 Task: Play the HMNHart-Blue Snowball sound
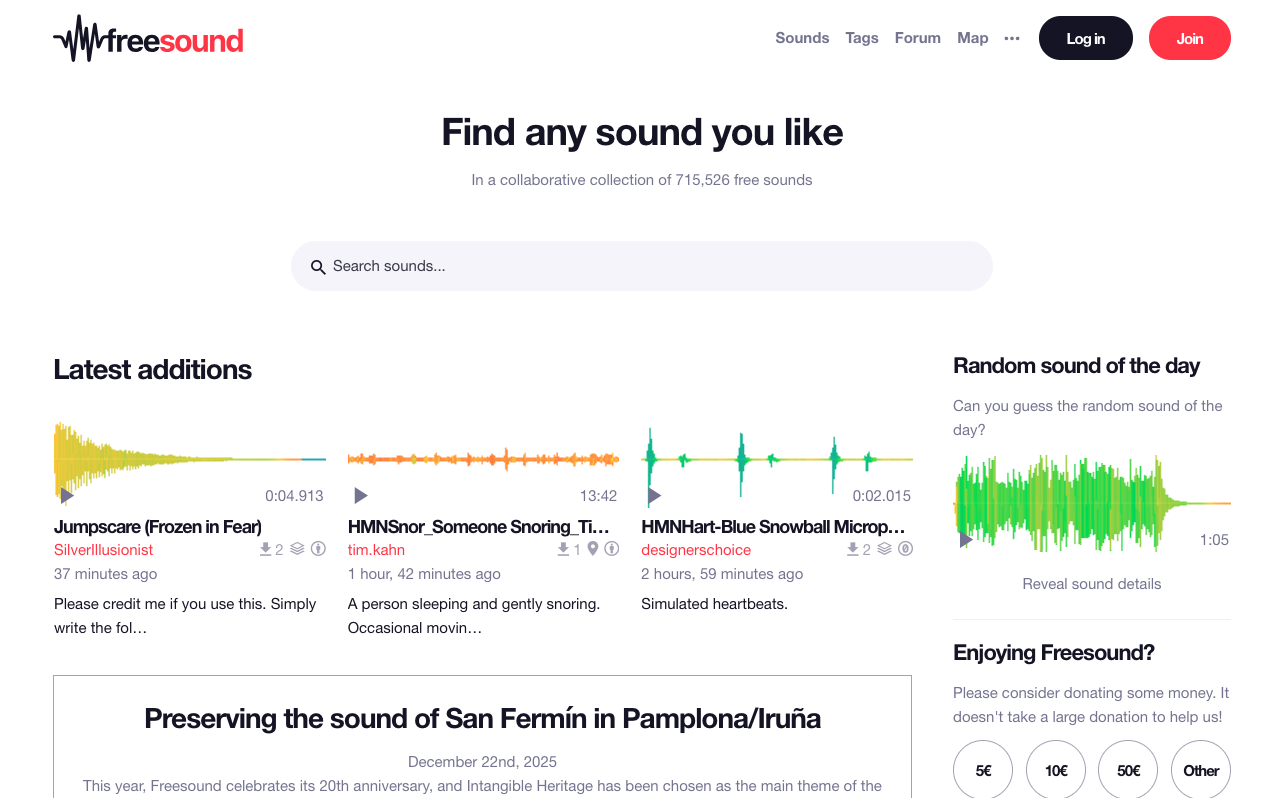click(655, 495)
